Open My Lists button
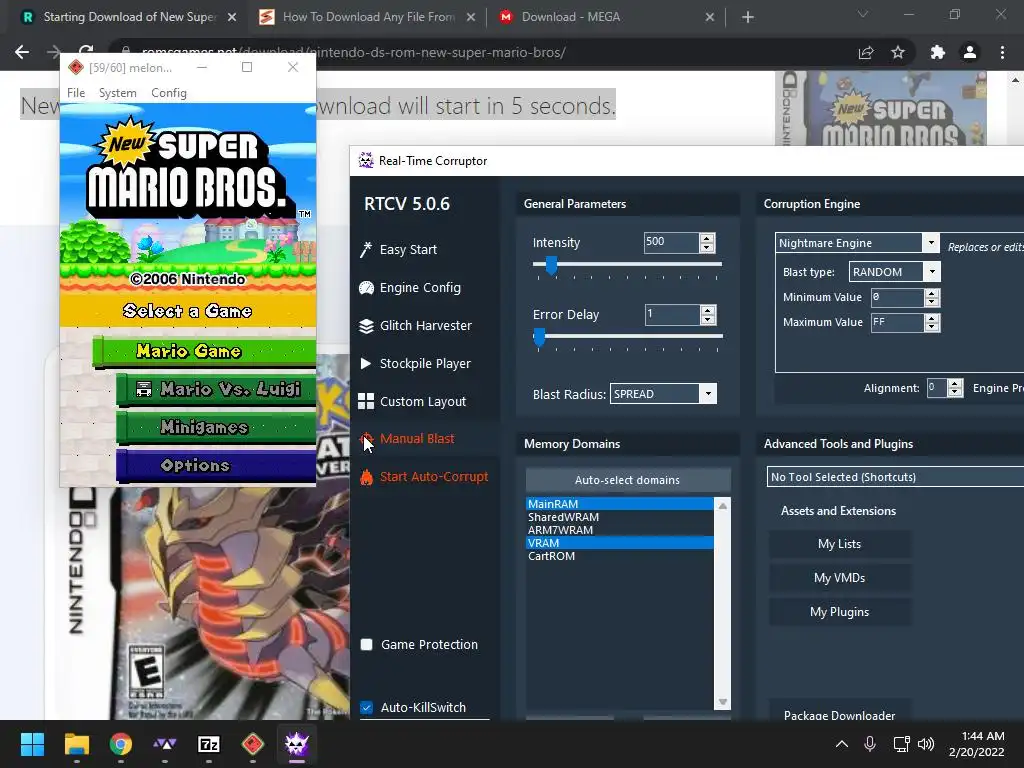This screenshot has height=768, width=1024. [840, 544]
